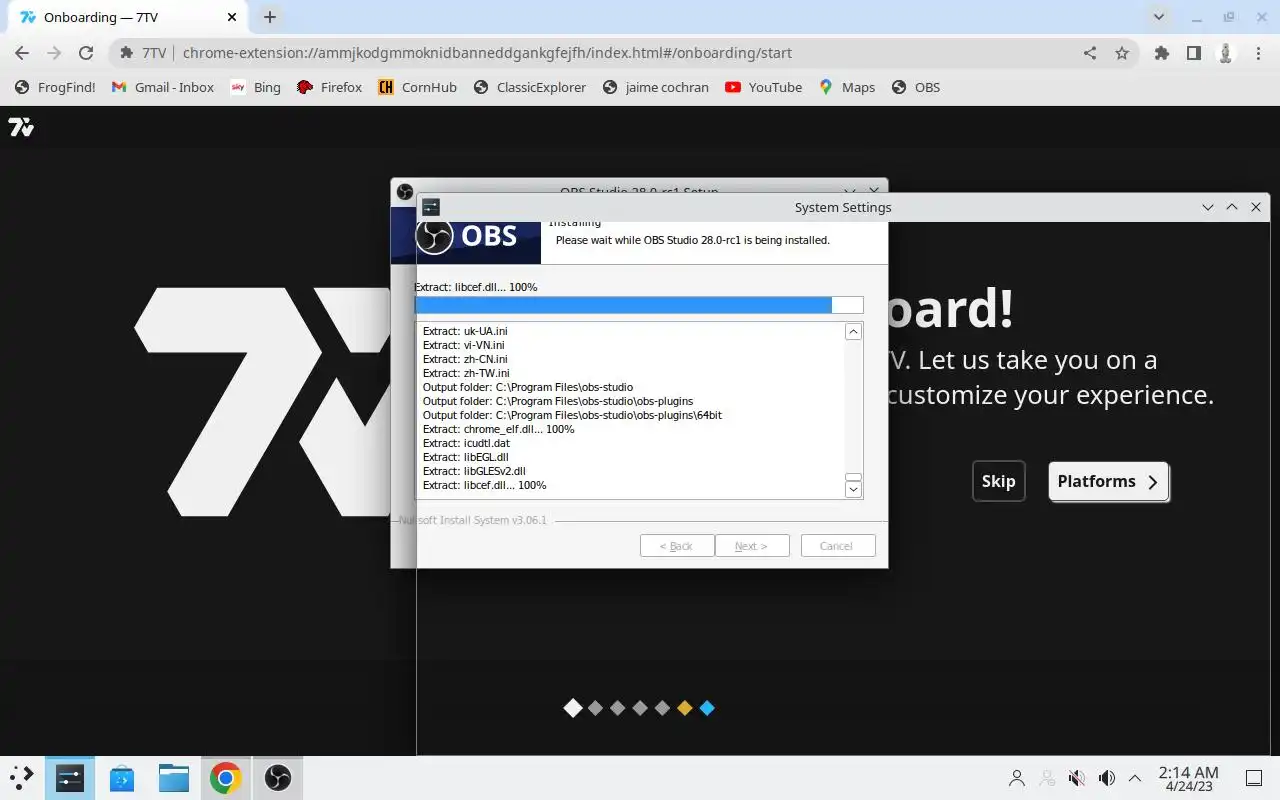Viewport: 1280px width, 800px height.
Task: Open Maps bookmark
Action: [847, 87]
